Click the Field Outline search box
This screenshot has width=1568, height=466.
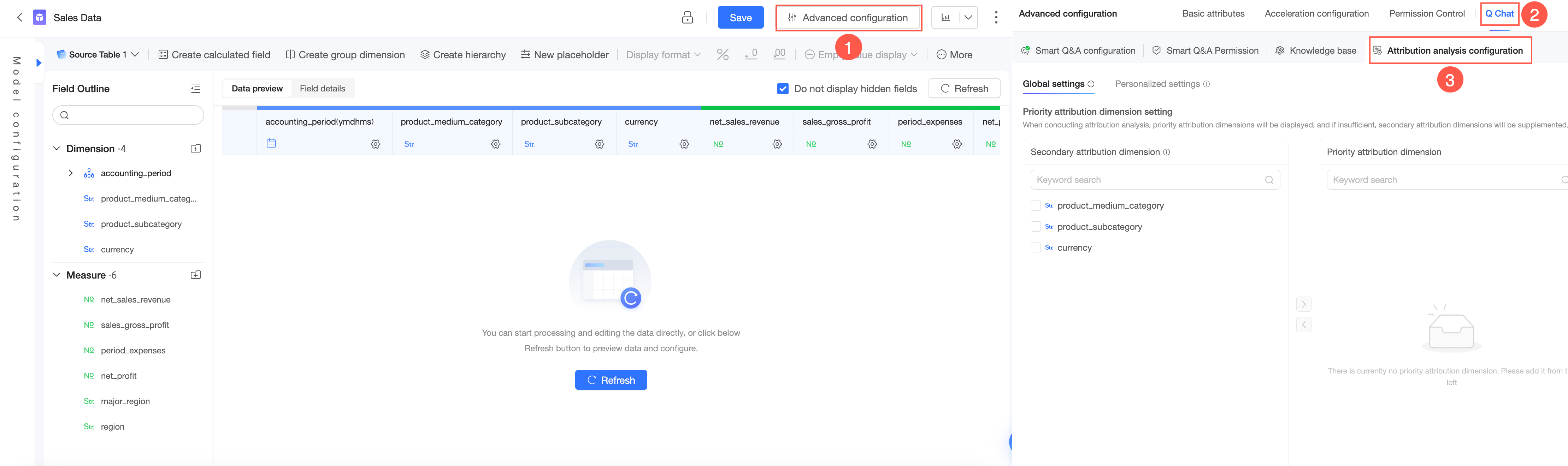coord(128,115)
